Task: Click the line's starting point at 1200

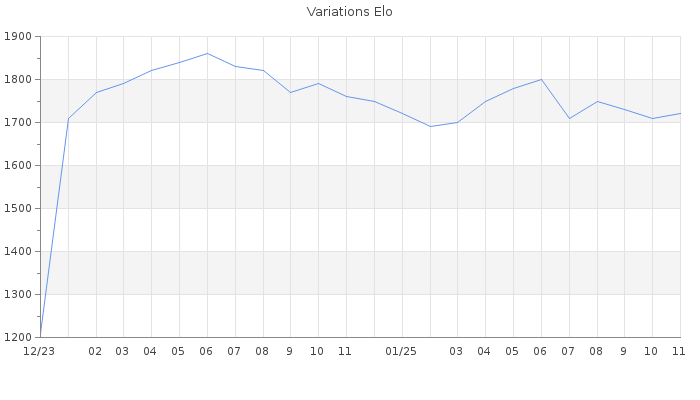Action: (x=40, y=336)
